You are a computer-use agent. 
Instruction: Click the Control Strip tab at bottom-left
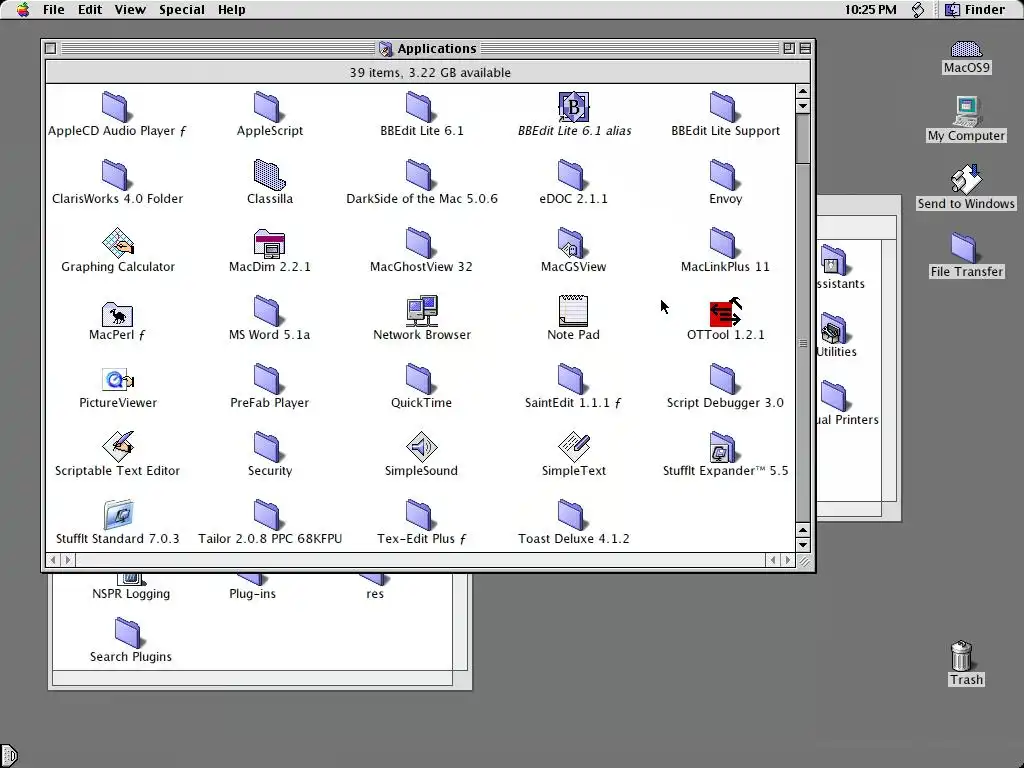pyautogui.click(x=8, y=756)
